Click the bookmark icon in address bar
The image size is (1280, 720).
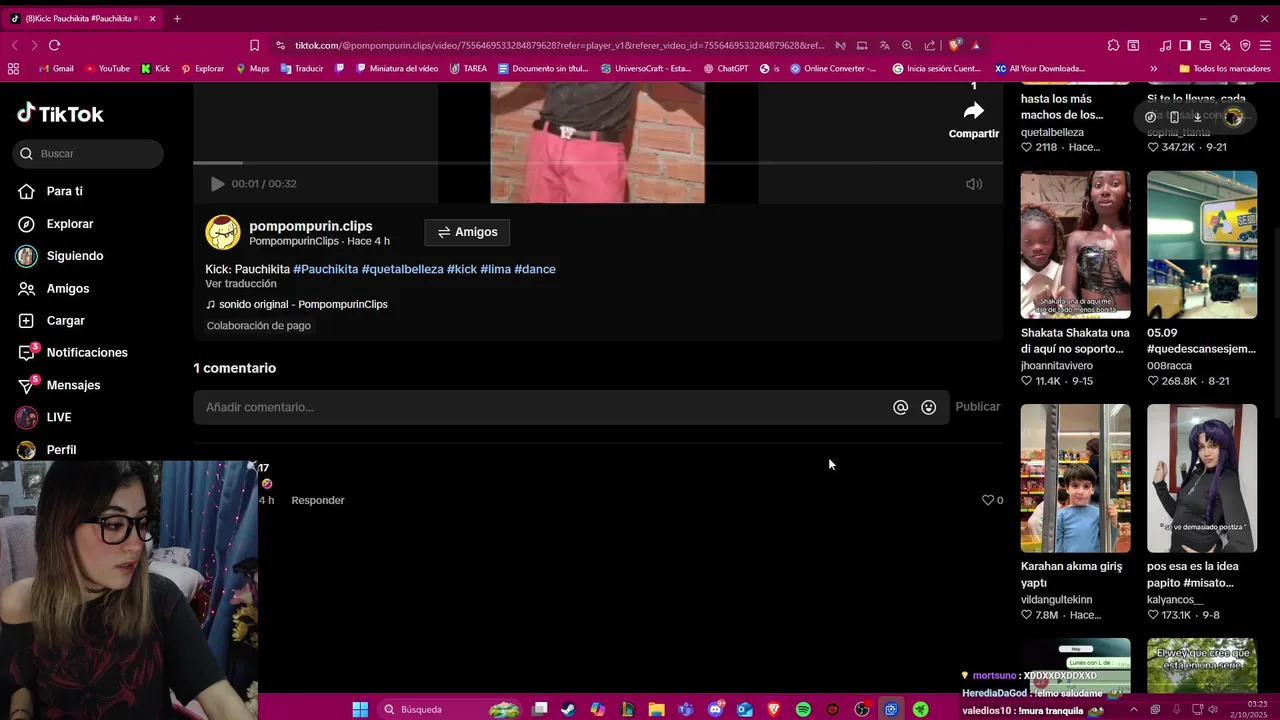tap(254, 45)
